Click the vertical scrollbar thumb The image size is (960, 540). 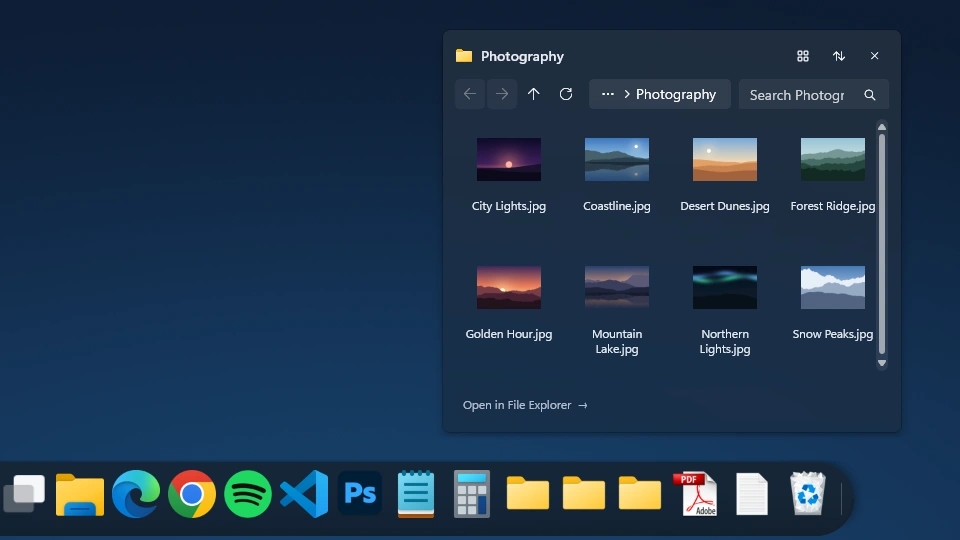882,244
